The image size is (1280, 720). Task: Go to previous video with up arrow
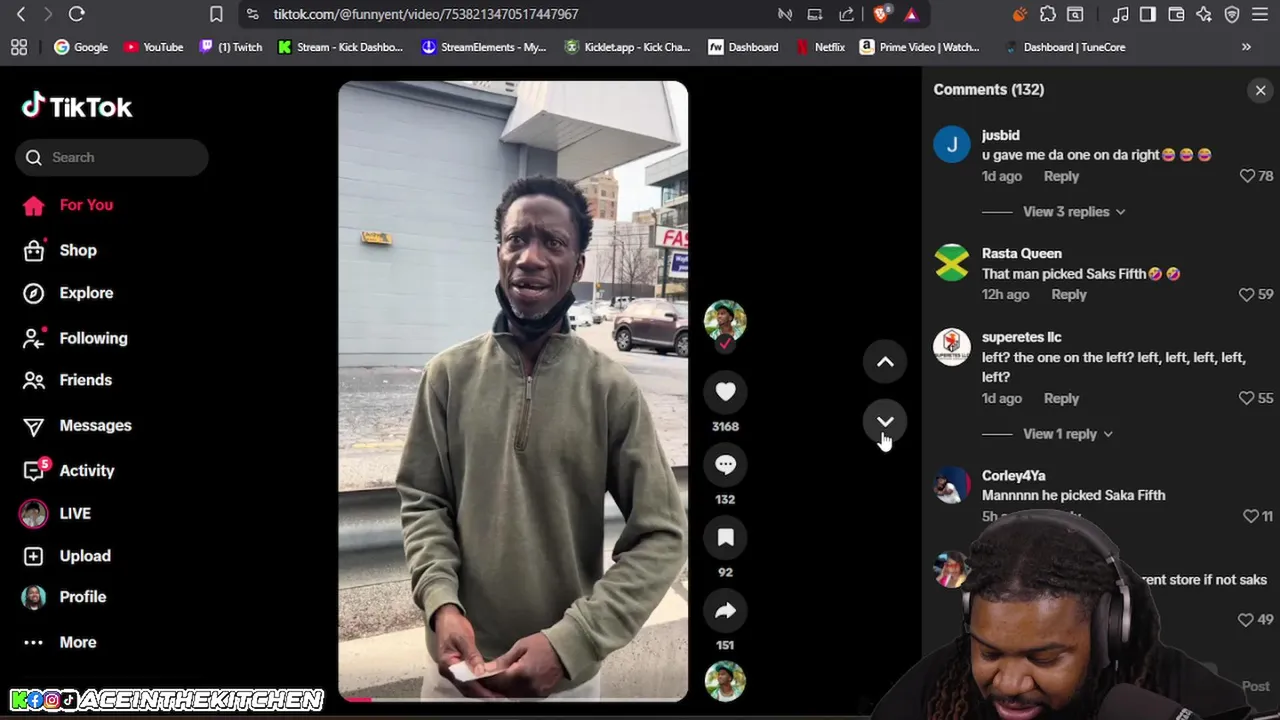[x=885, y=362]
